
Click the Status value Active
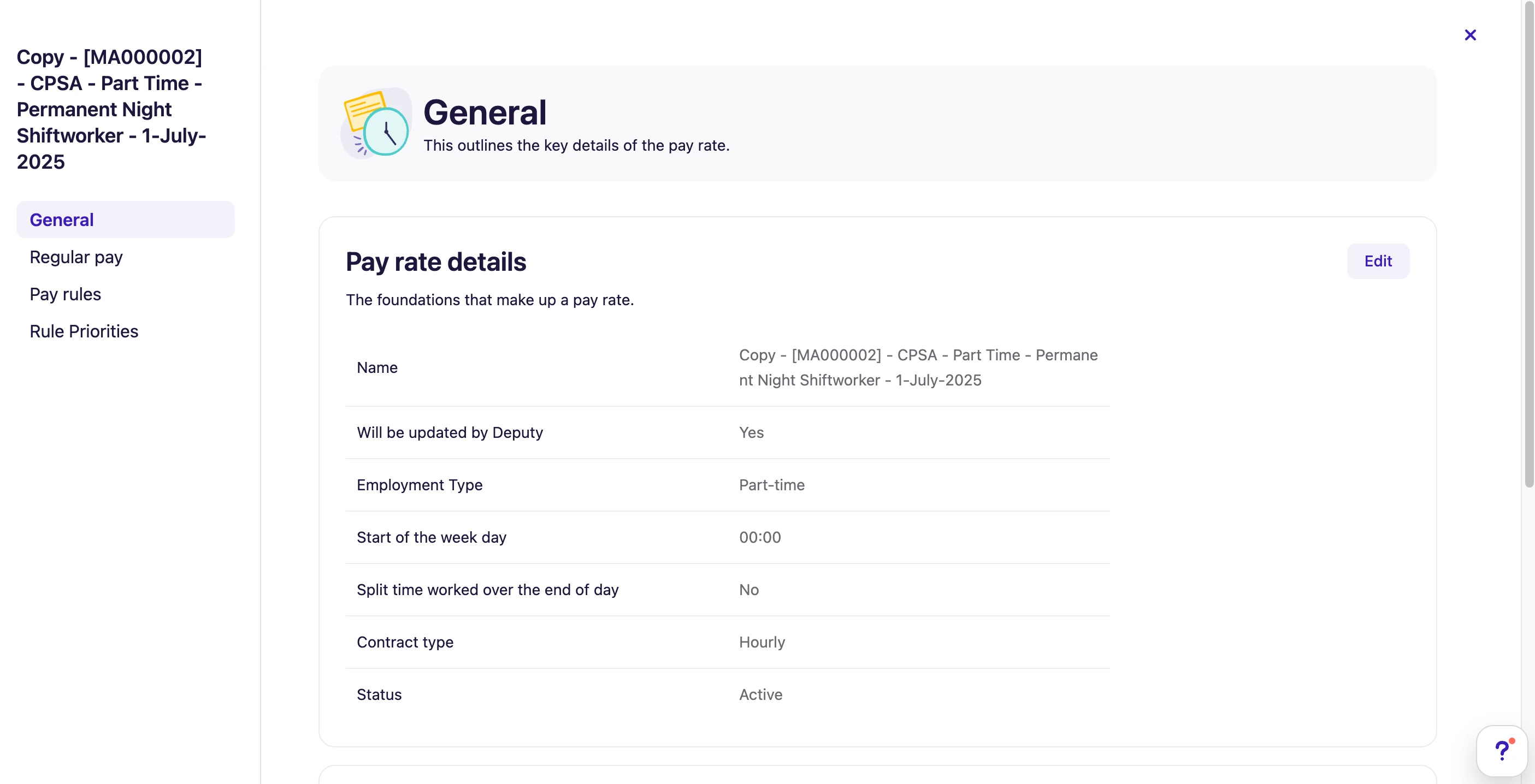tap(760, 694)
